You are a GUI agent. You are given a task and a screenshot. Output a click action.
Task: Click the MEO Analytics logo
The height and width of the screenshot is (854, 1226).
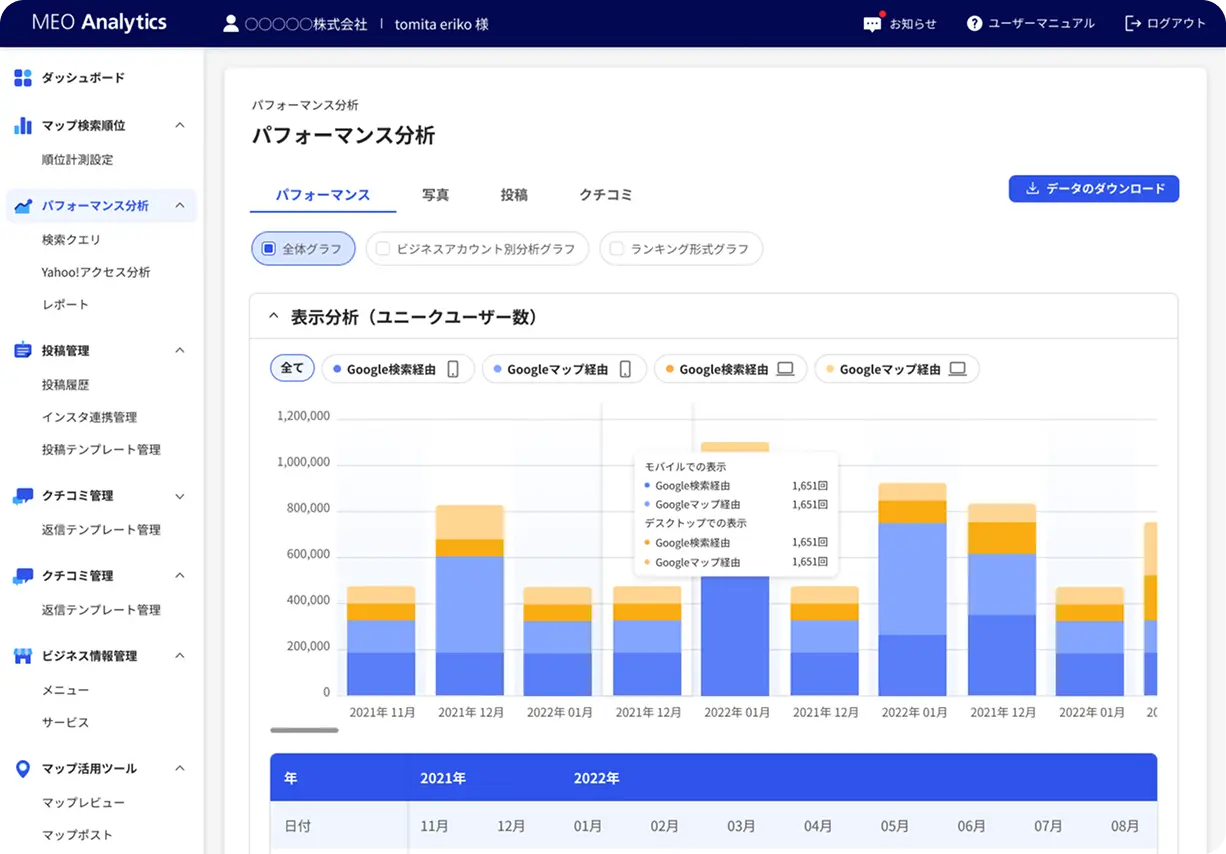(99, 23)
